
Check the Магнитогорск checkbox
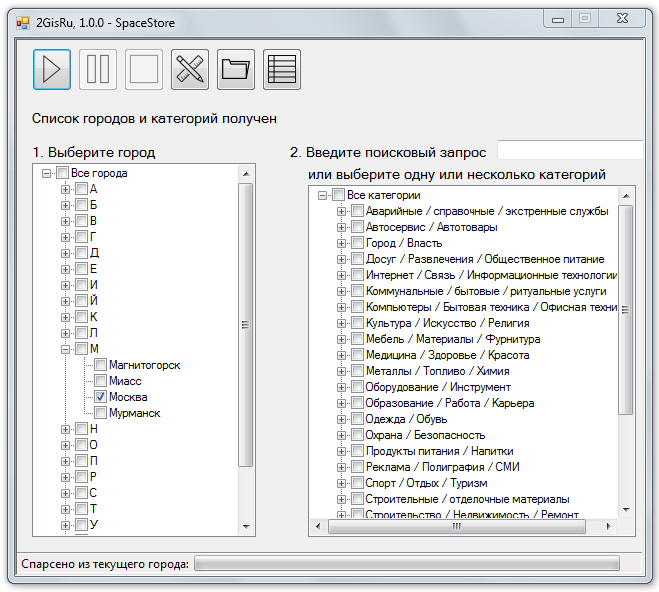[x=100, y=365]
